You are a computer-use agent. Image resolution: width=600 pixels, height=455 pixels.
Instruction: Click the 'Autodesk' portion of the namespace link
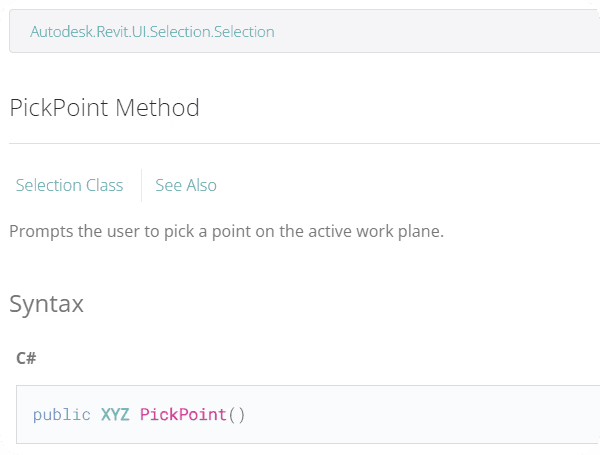coord(62,32)
